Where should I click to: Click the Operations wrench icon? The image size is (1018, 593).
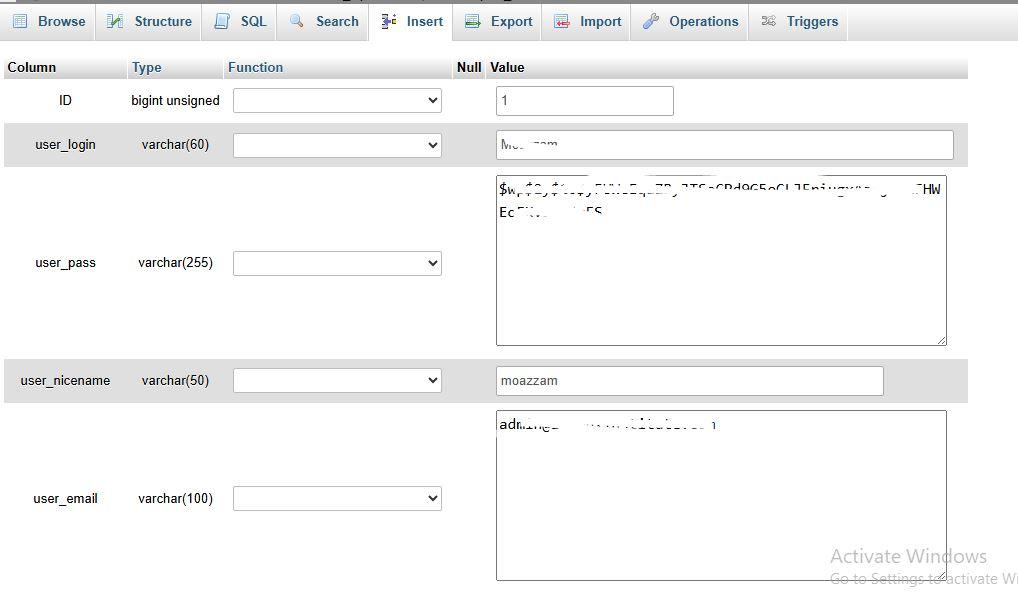click(x=651, y=21)
